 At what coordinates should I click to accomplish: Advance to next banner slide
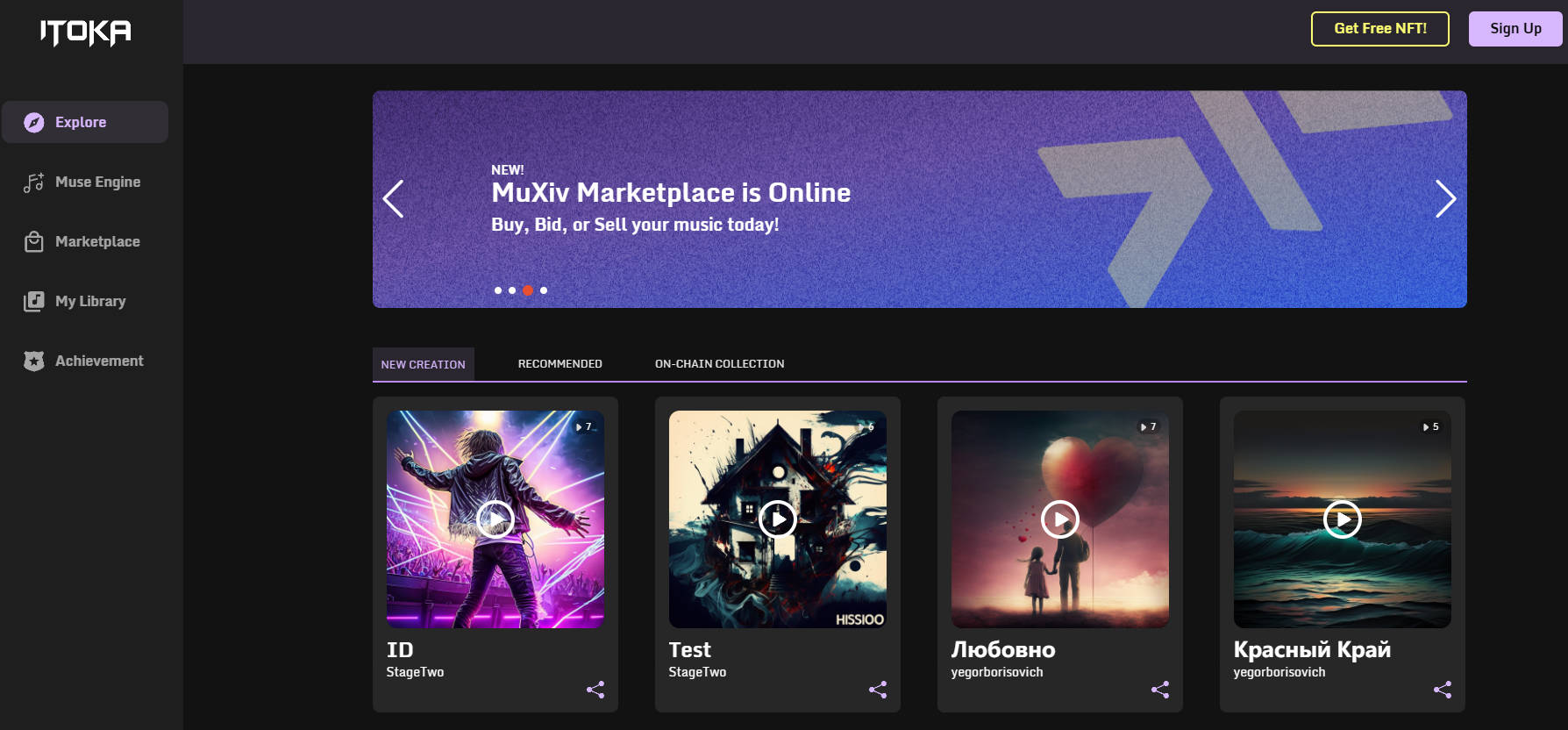pos(1445,199)
